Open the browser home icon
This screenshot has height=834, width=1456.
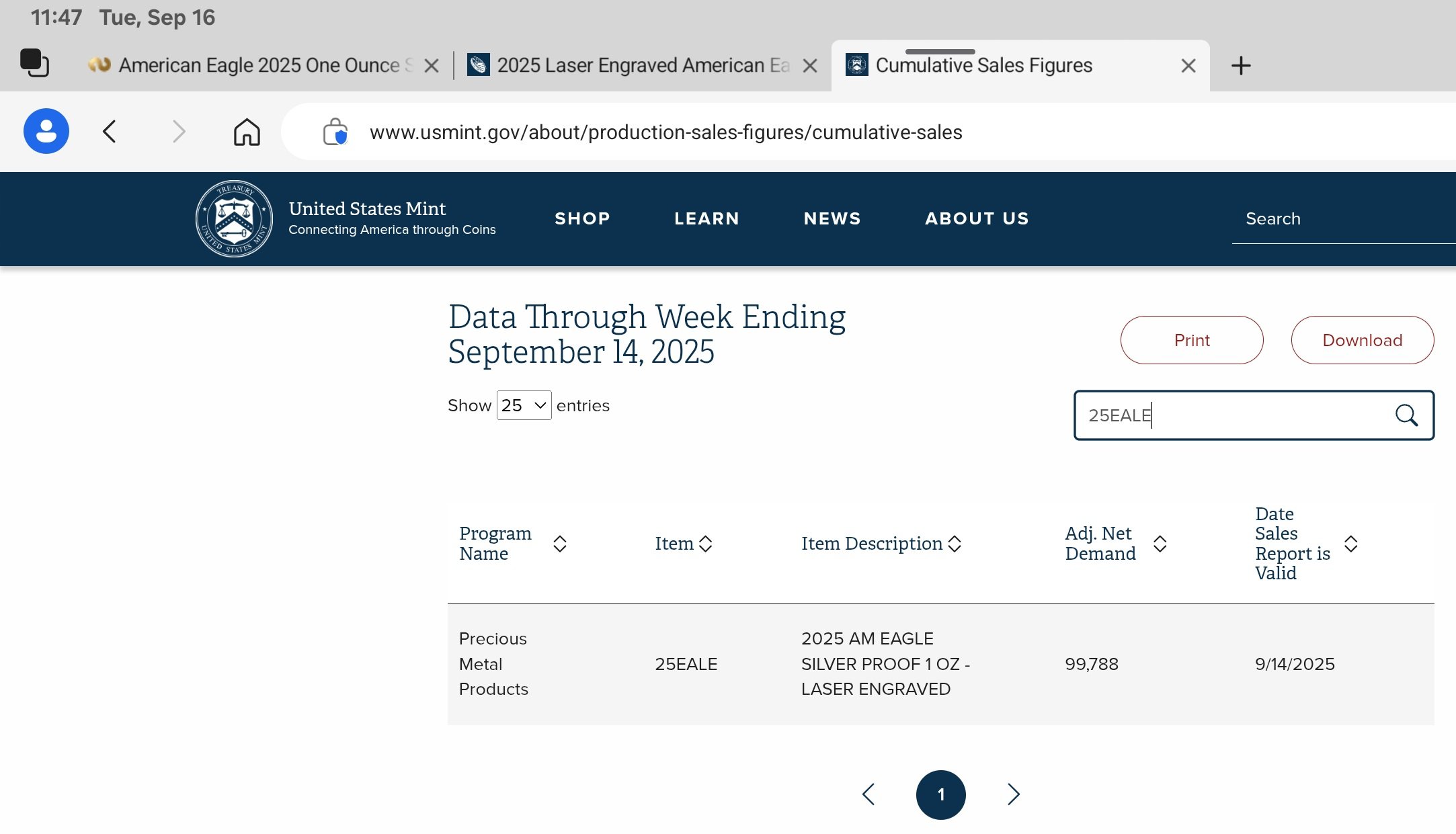click(247, 132)
